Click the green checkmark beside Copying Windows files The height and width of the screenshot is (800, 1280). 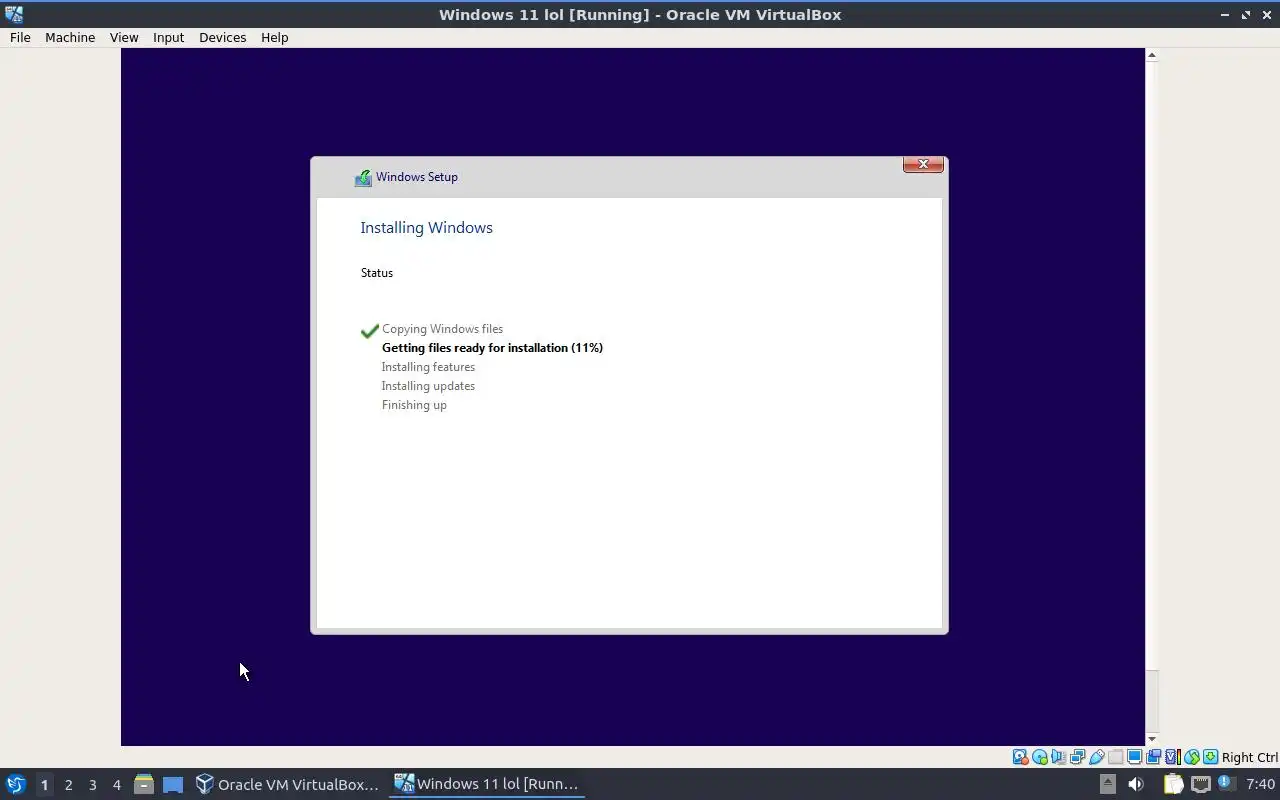pyautogui.click(x=369, y=331)
